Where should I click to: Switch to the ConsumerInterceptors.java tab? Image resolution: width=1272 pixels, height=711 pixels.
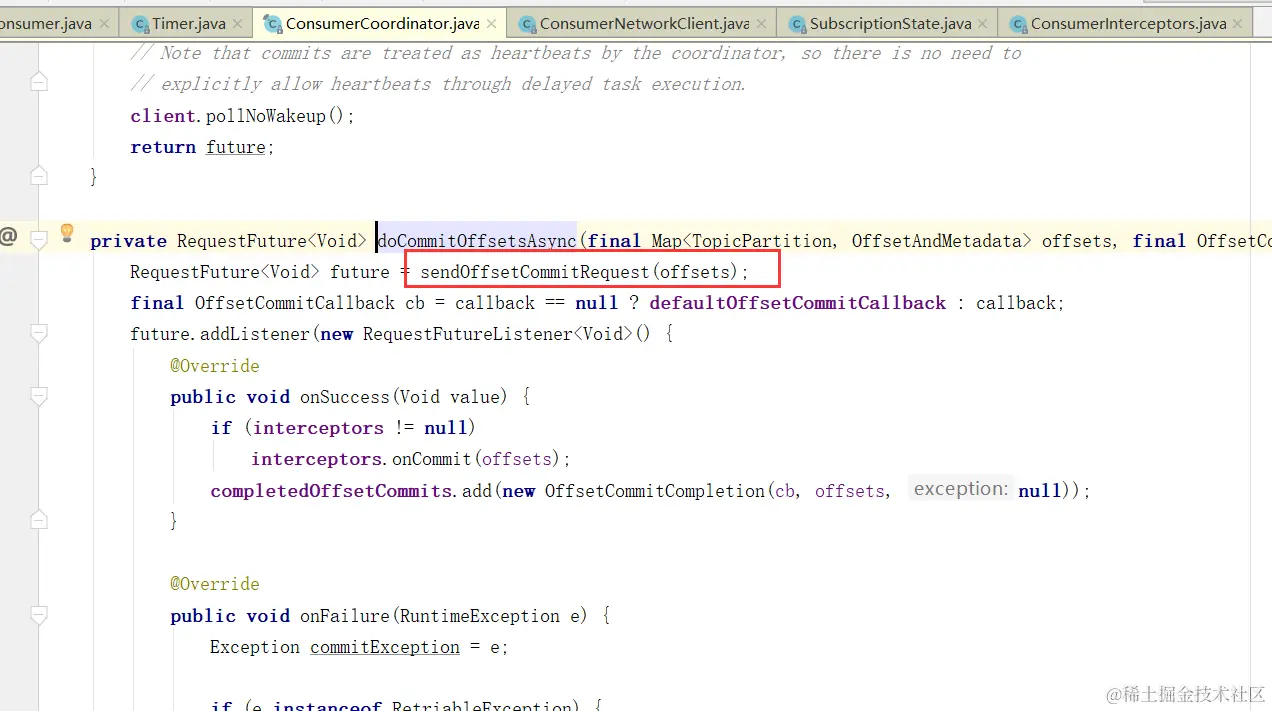click(1126, 23)
